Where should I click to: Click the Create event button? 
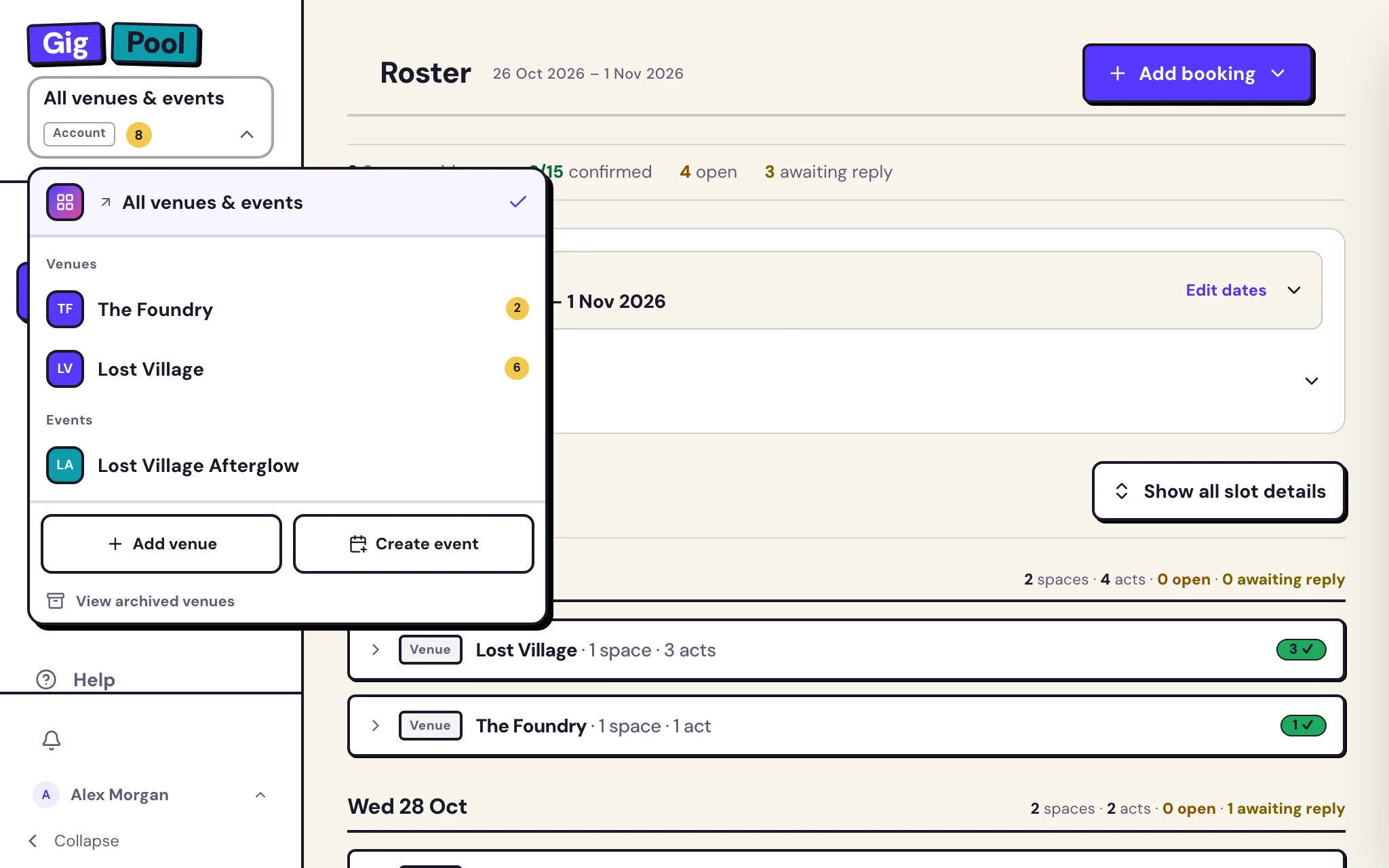pyautogui.click(x=414, y=544)
